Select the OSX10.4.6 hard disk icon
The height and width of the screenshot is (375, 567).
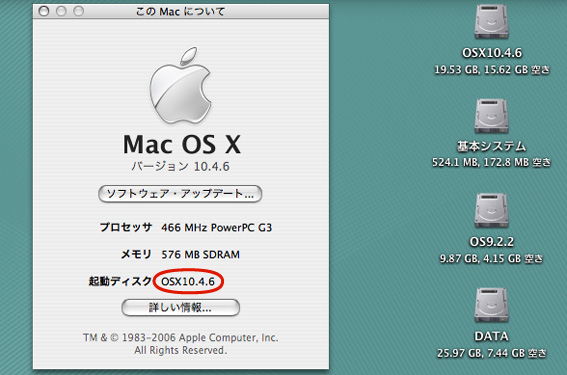point(491,22)
